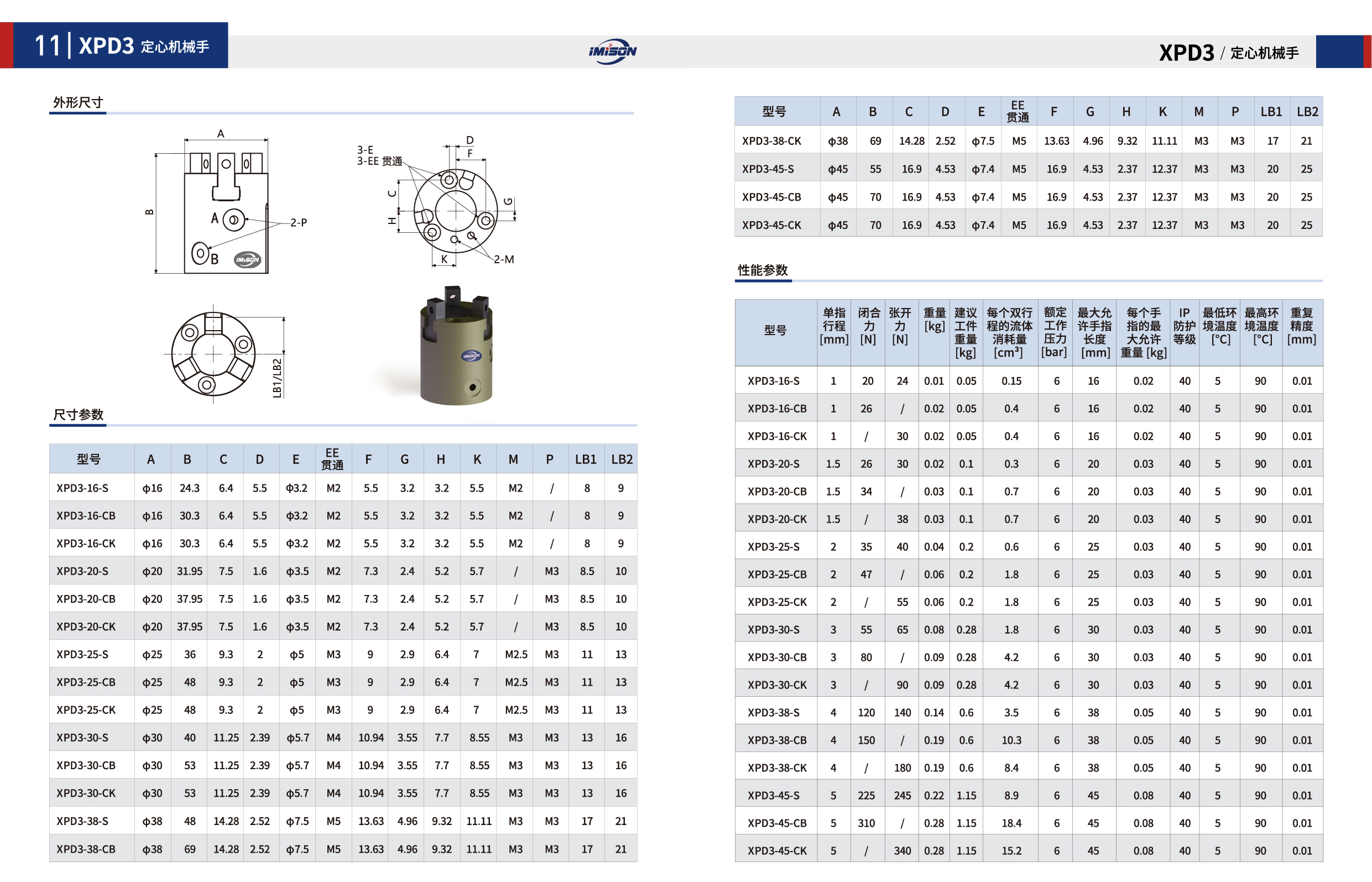
Task: Click 'XPD3-20-CB' in the performance table
Action: coord(777,492)
